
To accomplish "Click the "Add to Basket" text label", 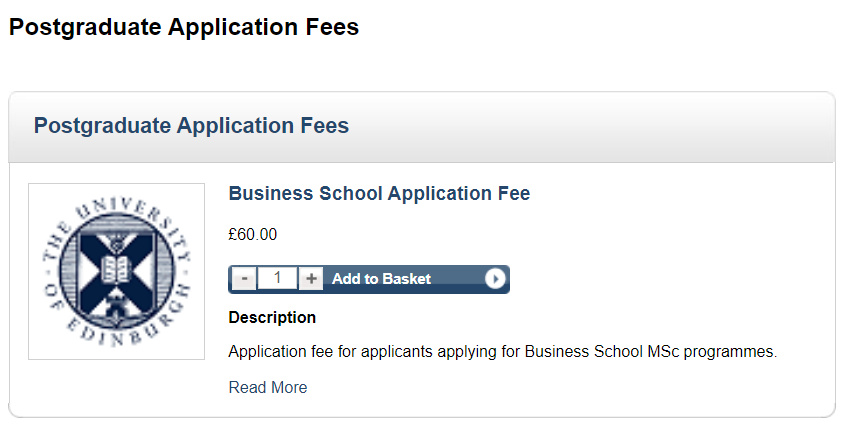I will coord(381,279).
